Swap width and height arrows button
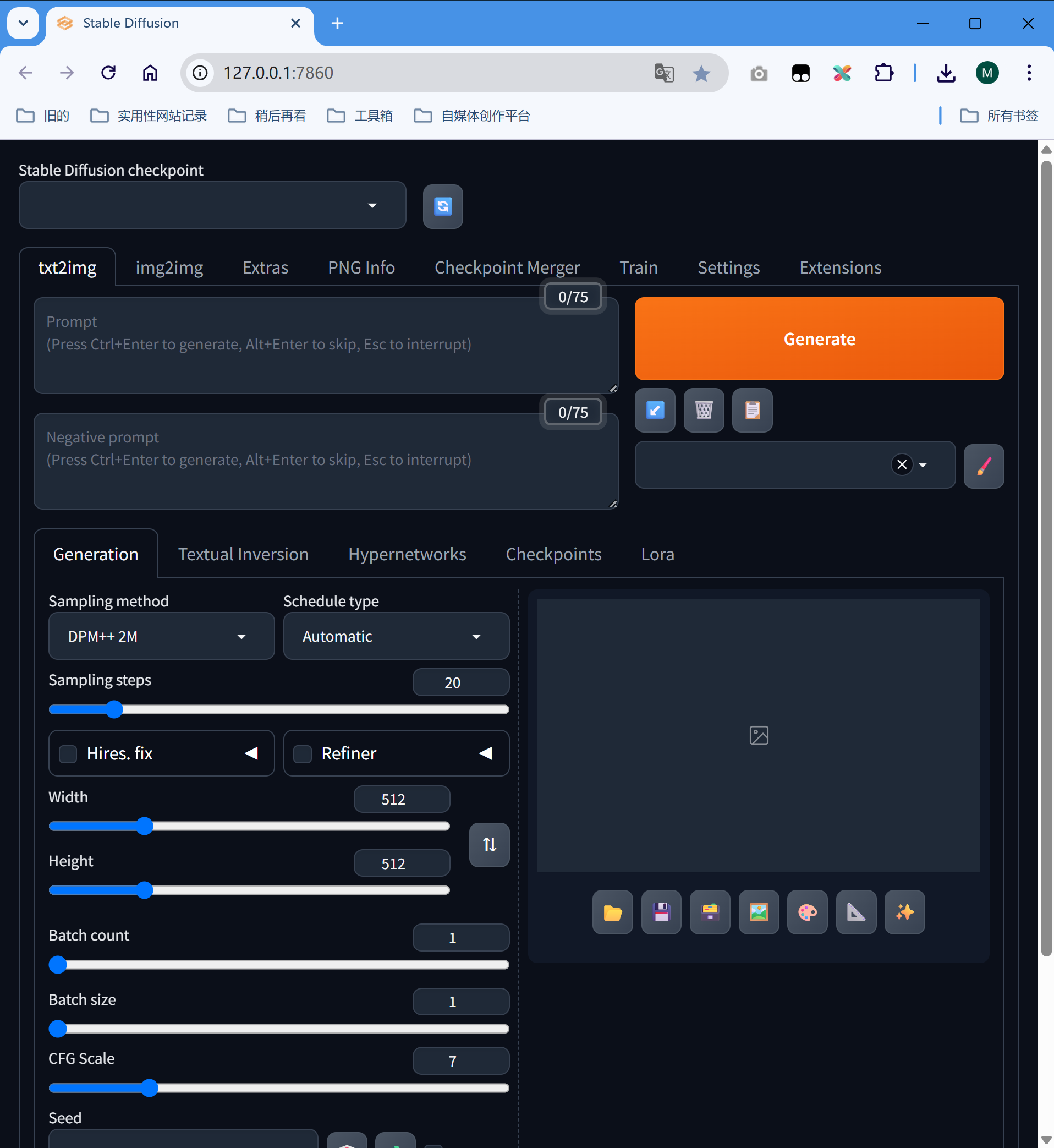The image size is (1054, 1148). (x=490, y=844)
